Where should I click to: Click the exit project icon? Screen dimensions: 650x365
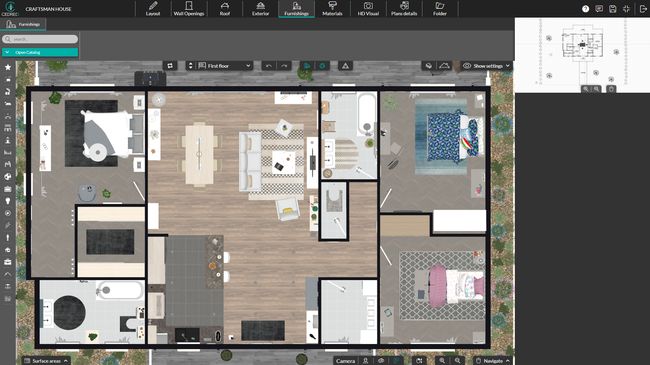[643, 9]
